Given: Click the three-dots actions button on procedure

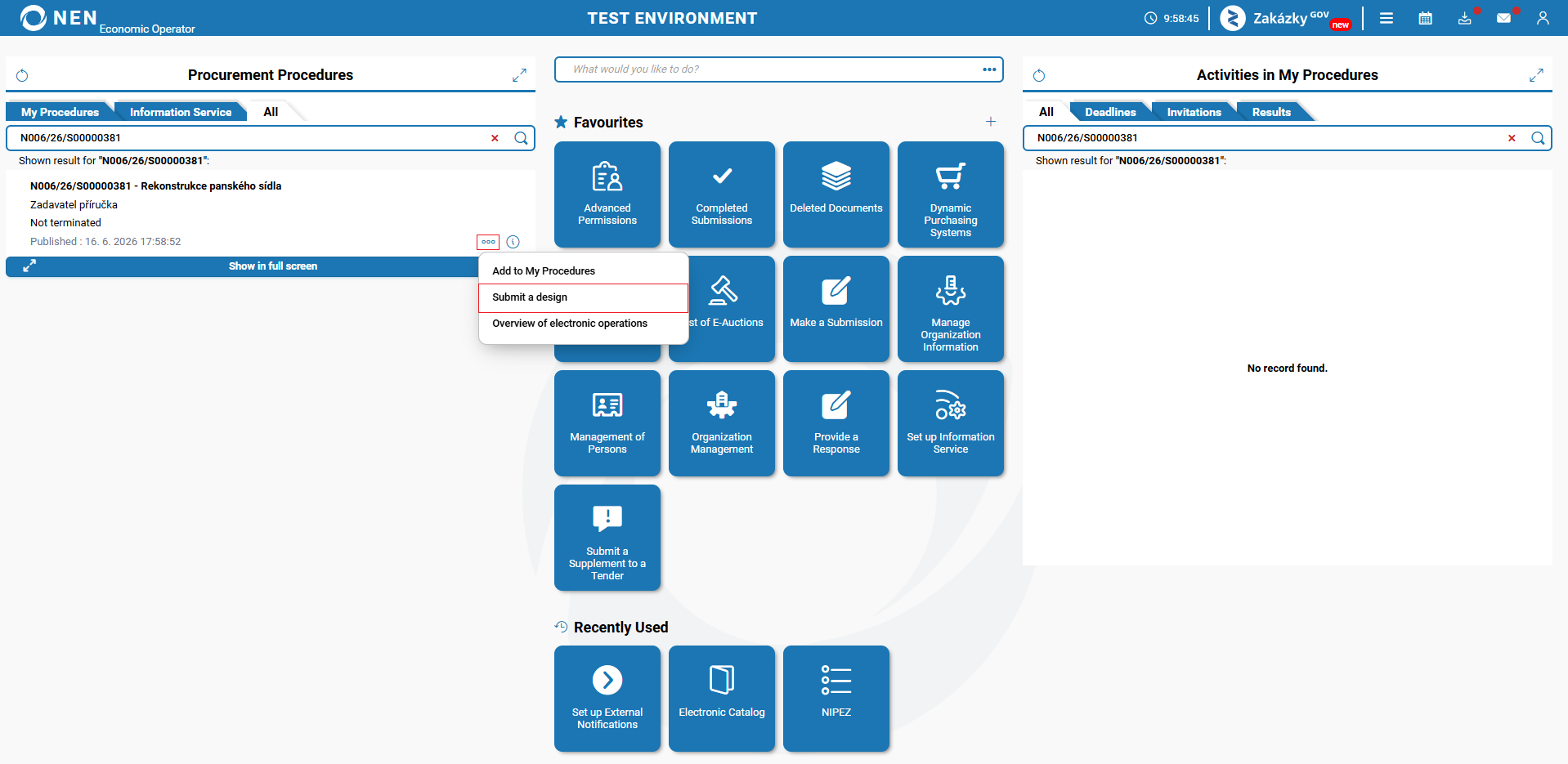Looking at the screenshot, I should pos(488,242).
